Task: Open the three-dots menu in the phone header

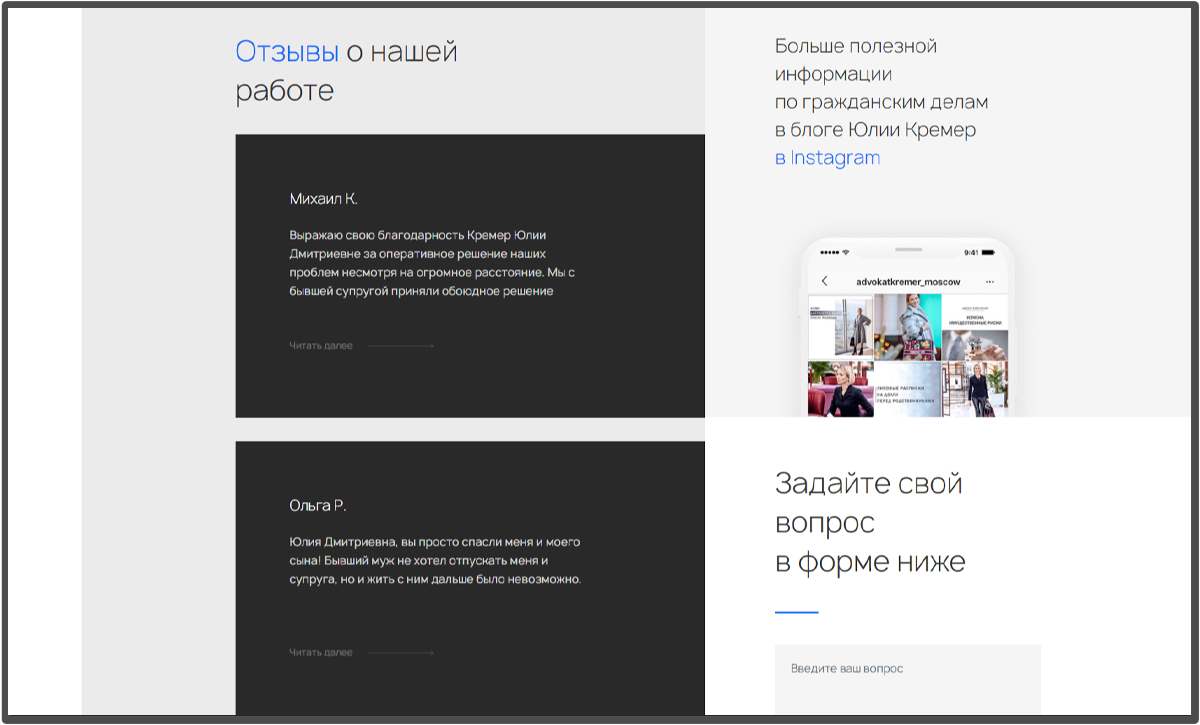Action: coord(990,282)
